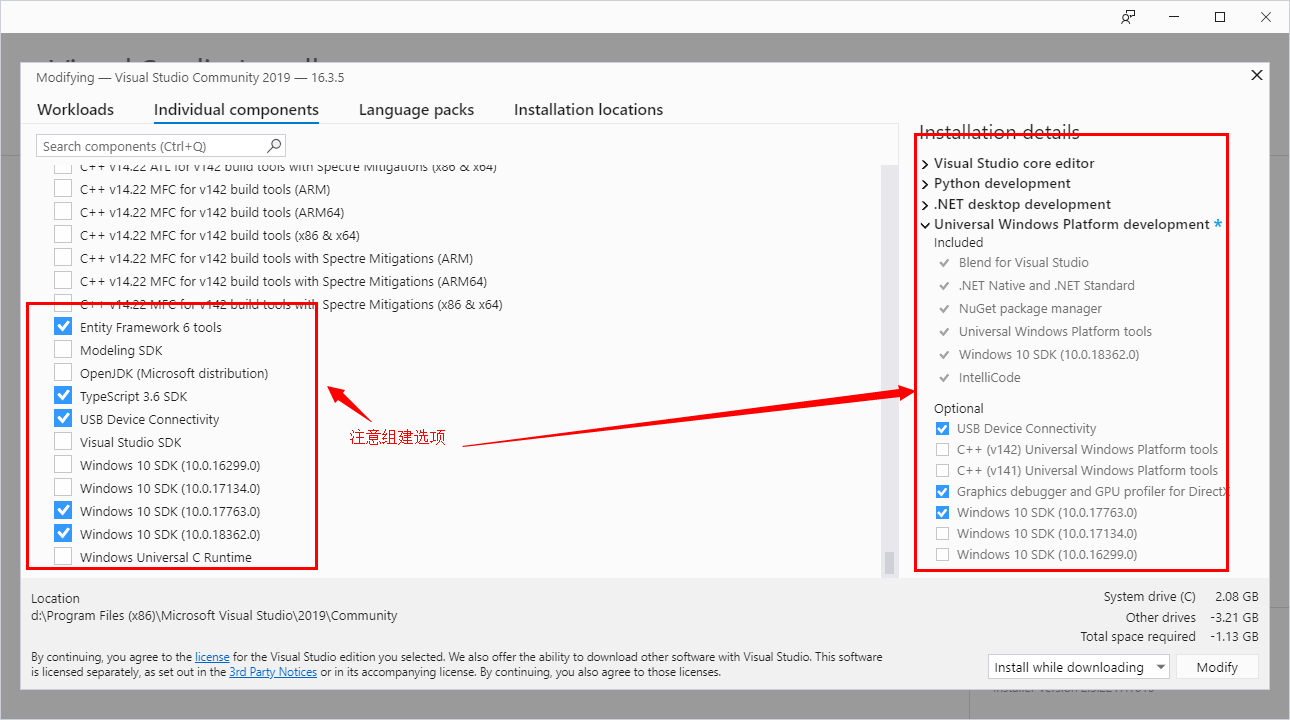Screen dimensions: 1290x720
Task: Click the feedback icon in title bar
Action: [1128, 17]
